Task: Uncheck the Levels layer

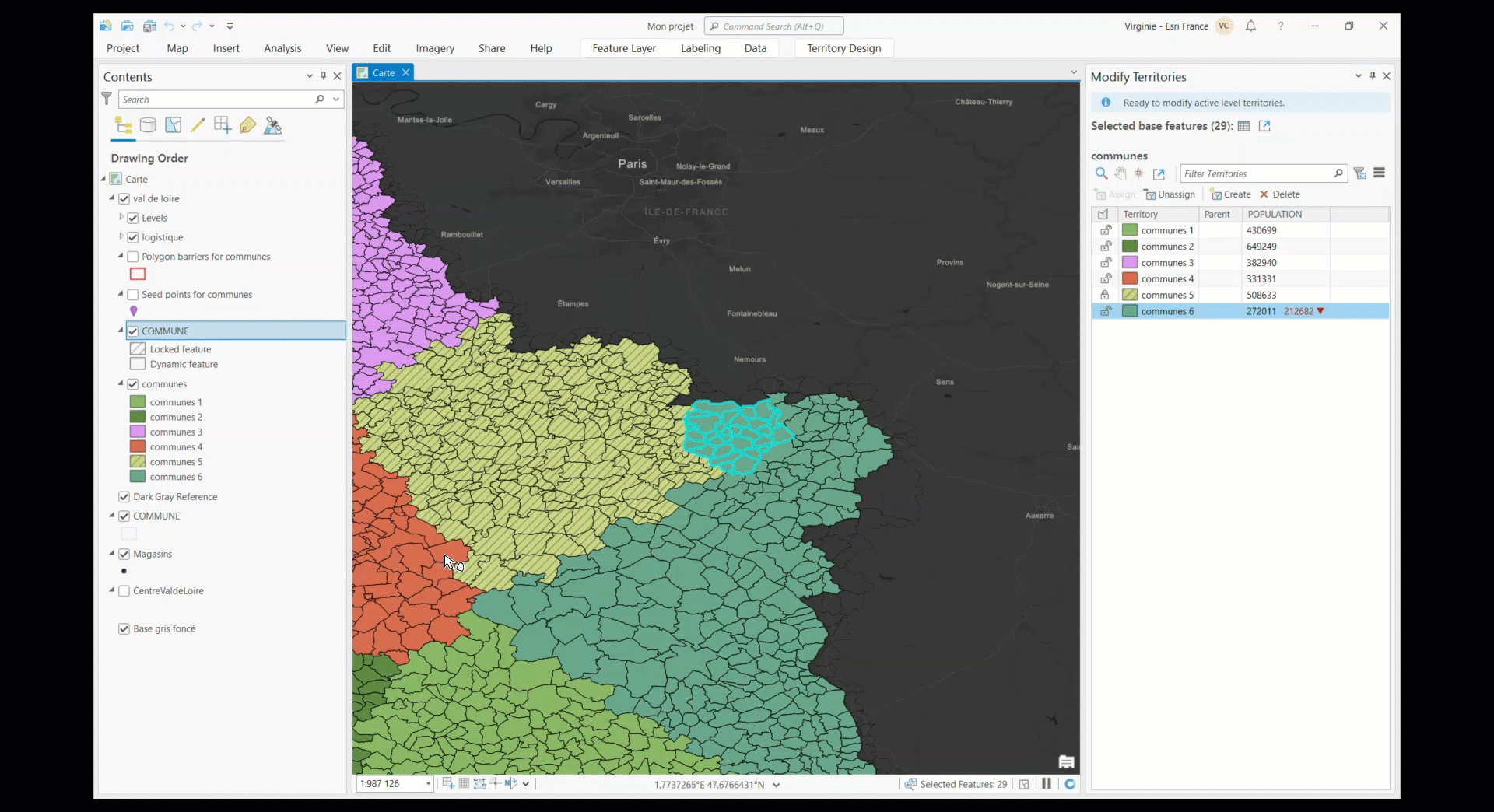Action: pos(132,218)
